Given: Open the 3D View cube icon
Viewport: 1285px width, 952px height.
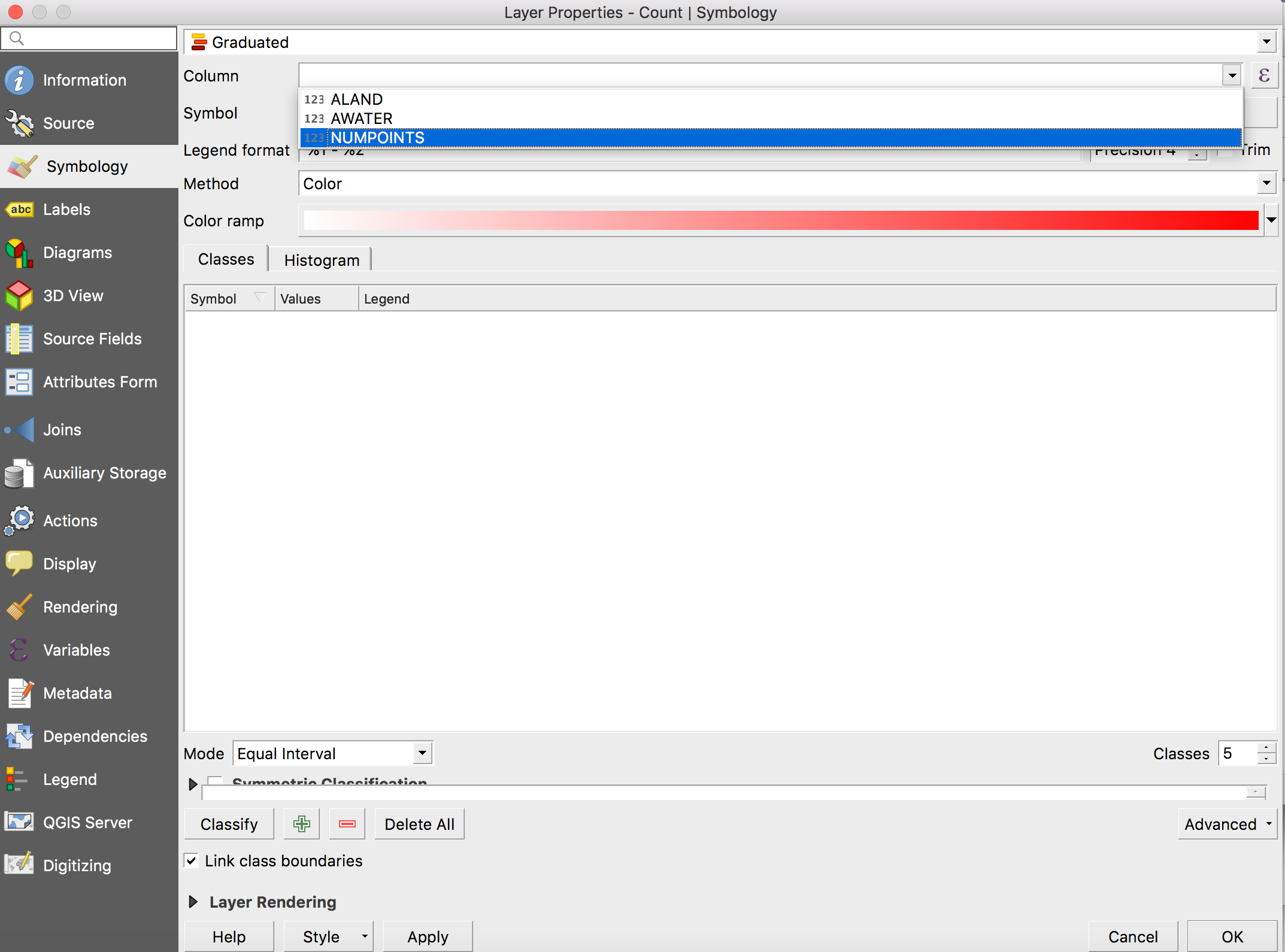Looking at the screenshot, I should (x=19, y=296).
